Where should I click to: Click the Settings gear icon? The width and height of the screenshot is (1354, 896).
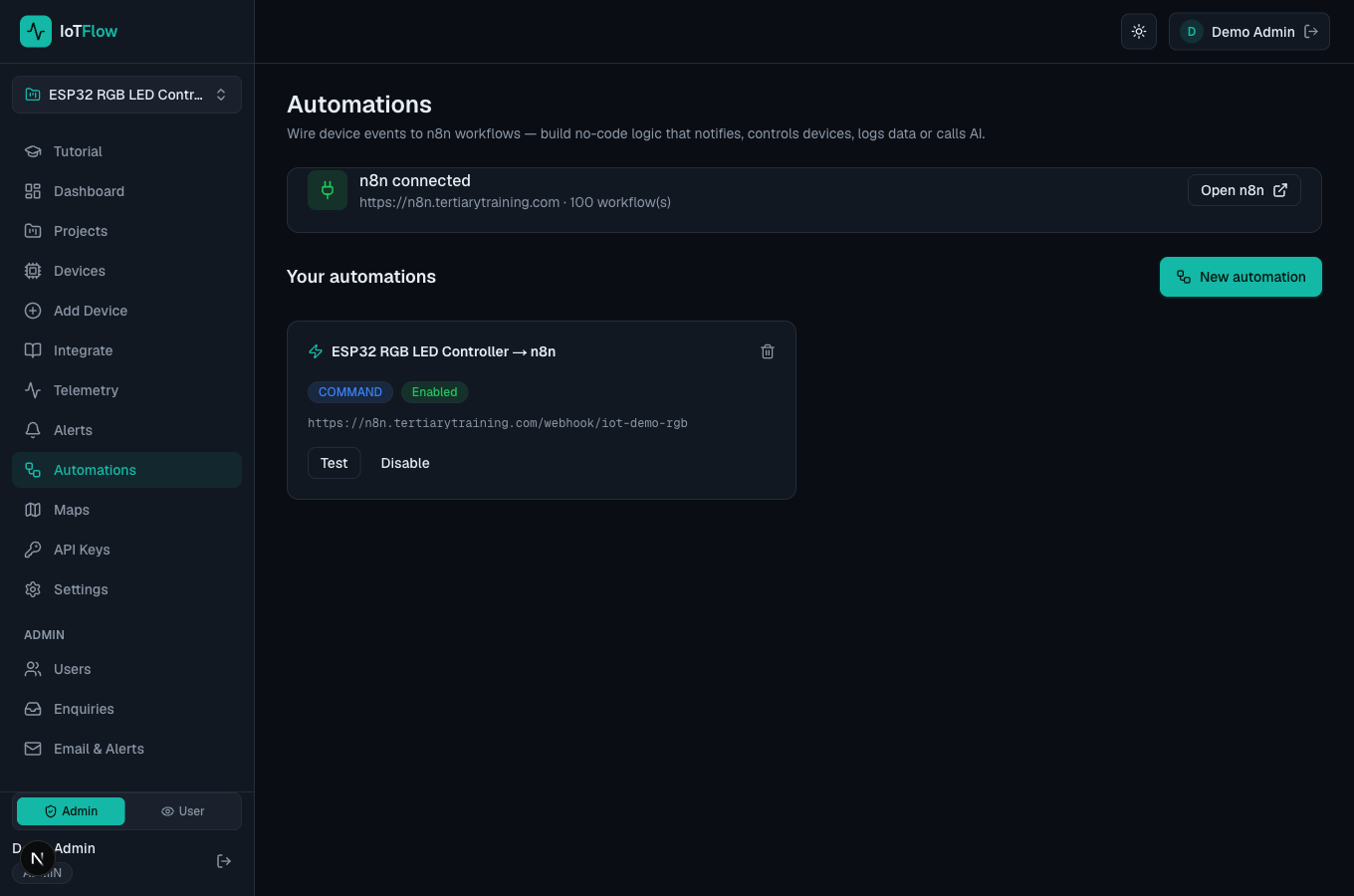pyautogui.click(x=33, y=589)
